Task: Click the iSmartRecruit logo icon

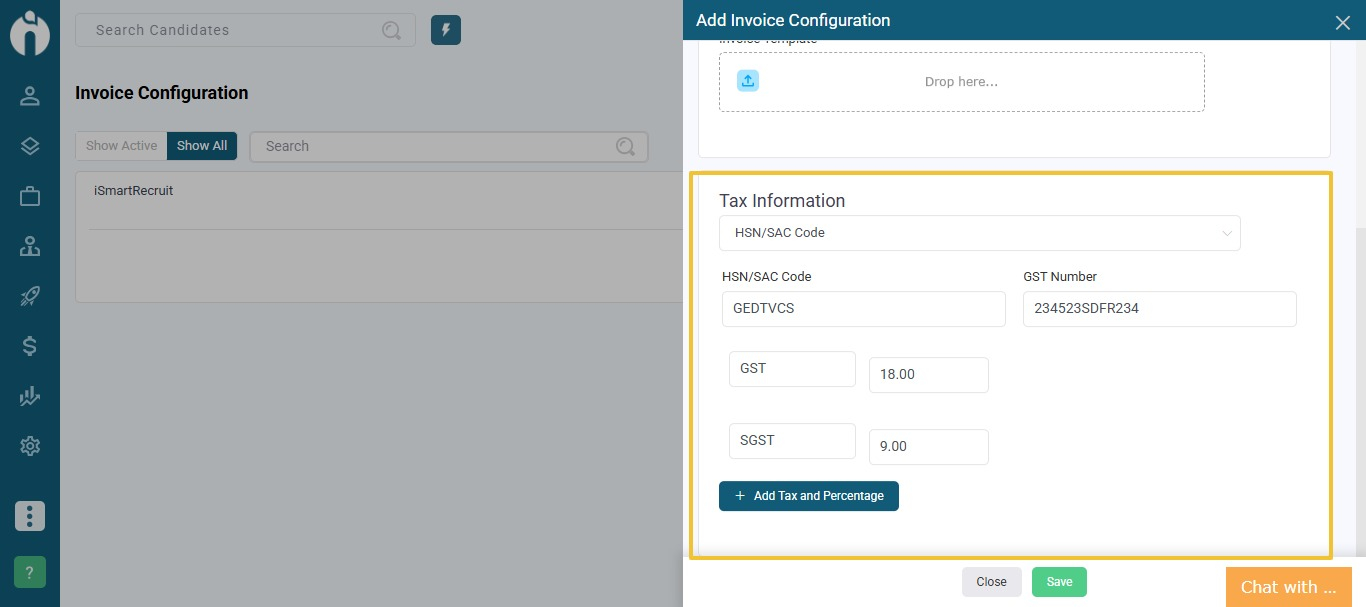Action: (x=30, y=33)
